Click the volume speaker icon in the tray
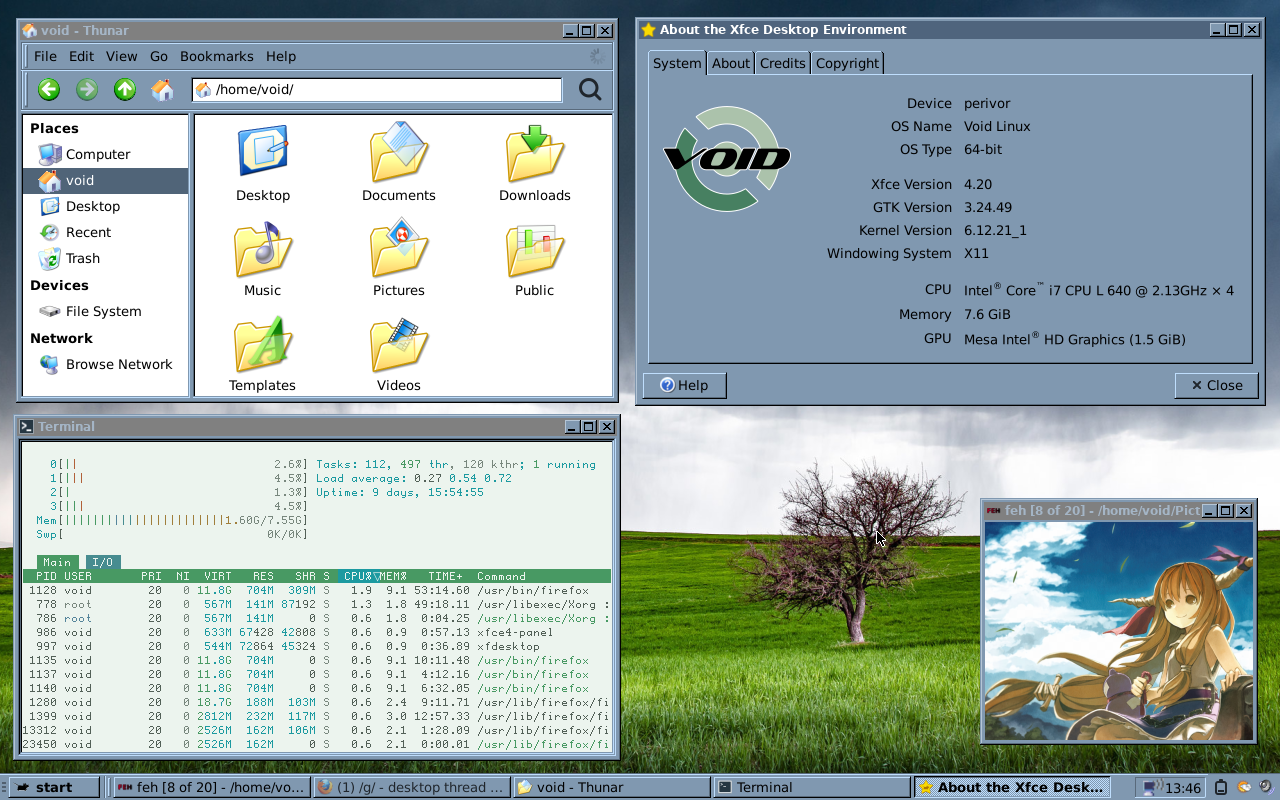This screenshot has height=800, width=1280. point(1266,787)
